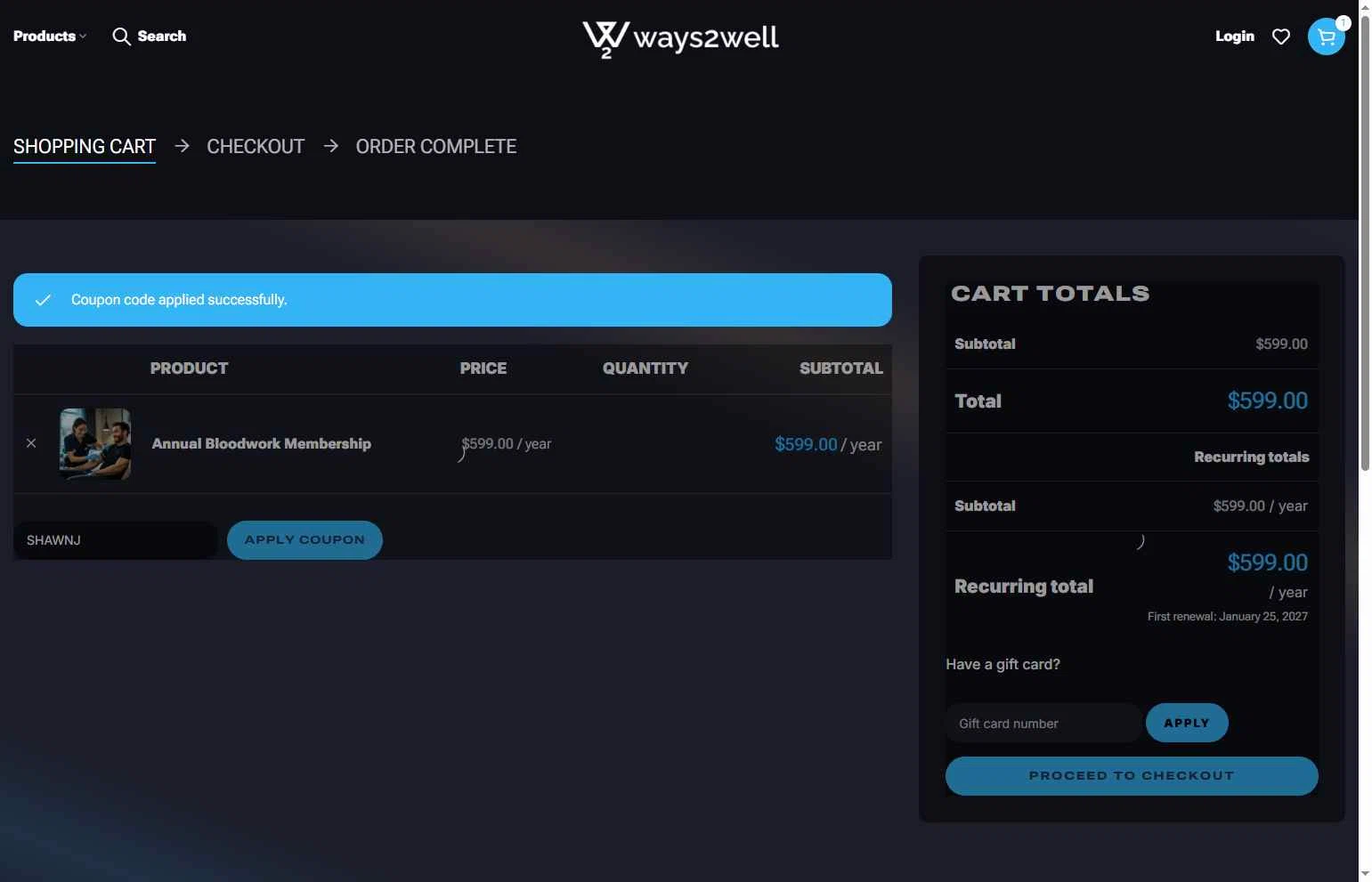The image size is (1372, 882).
Task: Open the wishlist heart icon
Action: point(1280,36)
